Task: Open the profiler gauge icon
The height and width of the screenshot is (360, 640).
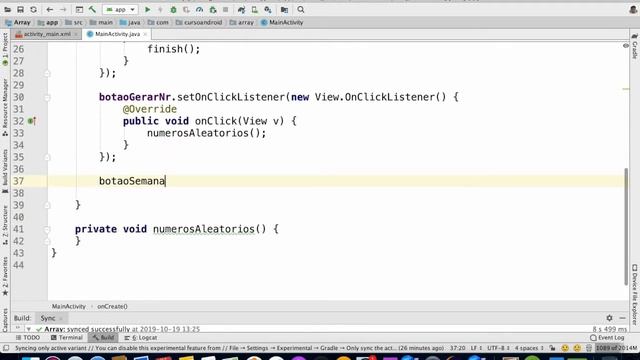Action: pos(199,9)
